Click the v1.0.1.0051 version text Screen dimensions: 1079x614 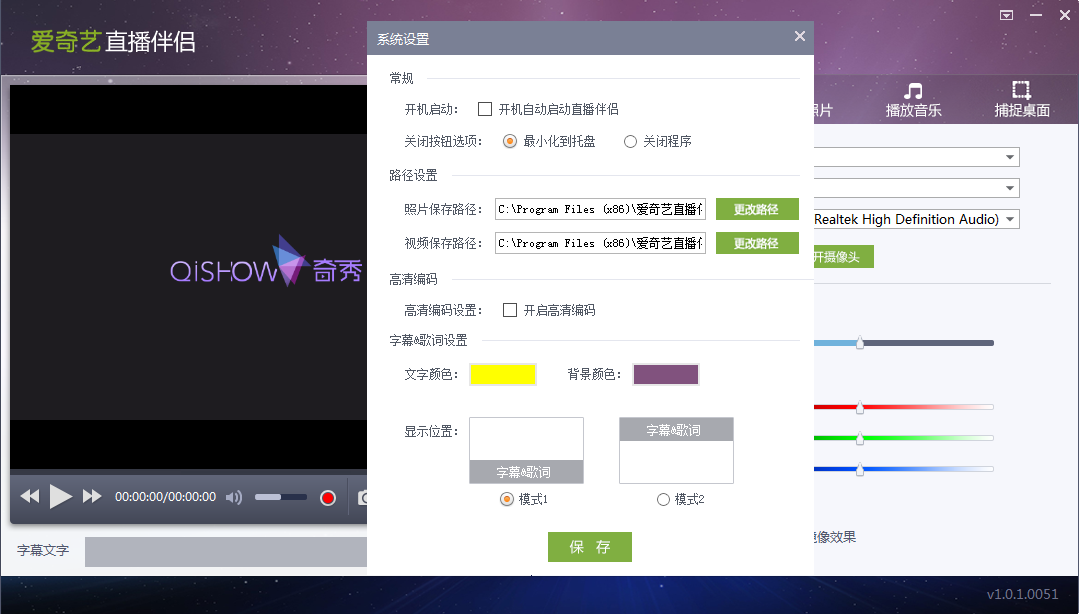(x=1022, y=594)
